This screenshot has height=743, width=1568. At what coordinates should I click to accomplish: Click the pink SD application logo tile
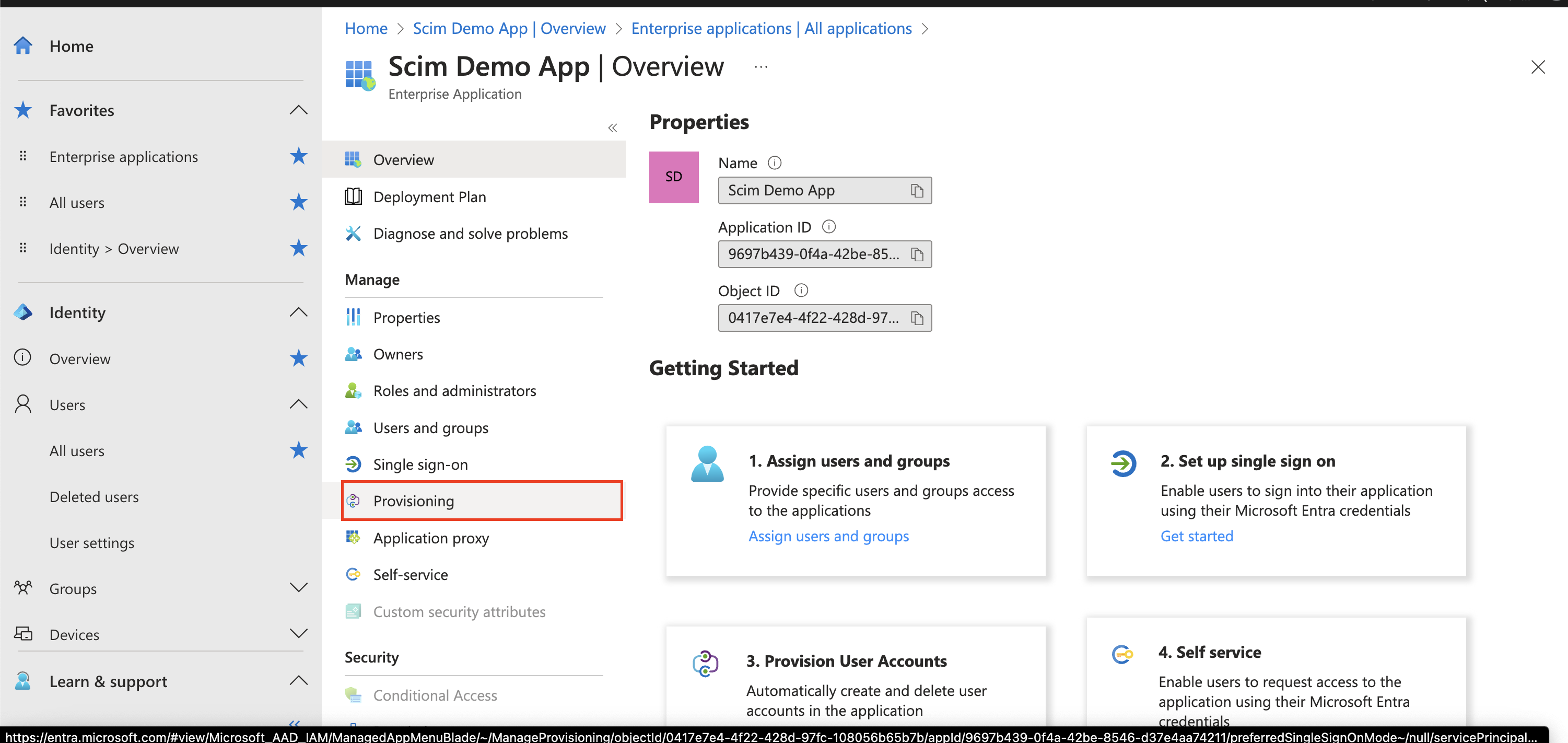[x=673, y=177]
